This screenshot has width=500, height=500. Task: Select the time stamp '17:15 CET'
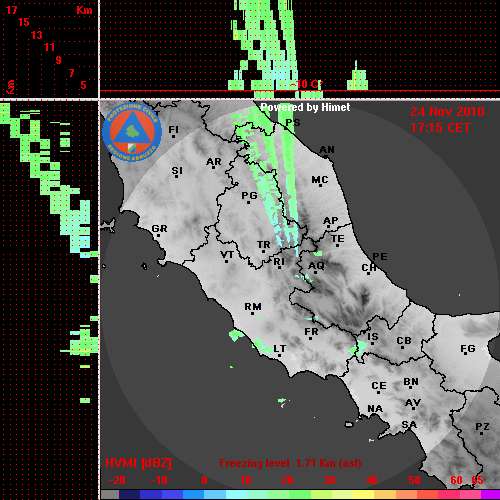tap(440, 128)
